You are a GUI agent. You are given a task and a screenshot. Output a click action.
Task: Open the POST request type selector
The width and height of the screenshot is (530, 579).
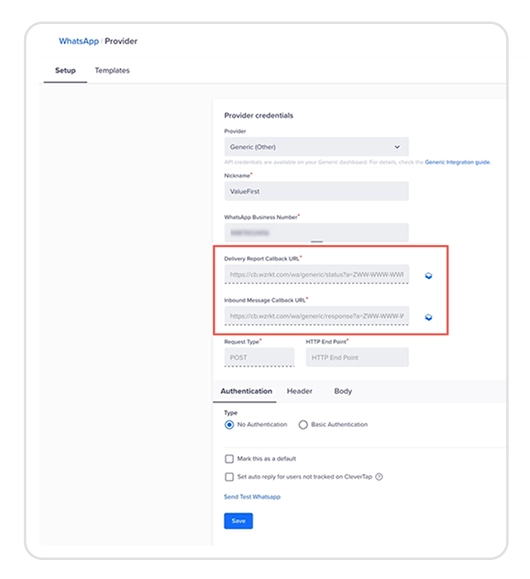(x=259, y=357)
